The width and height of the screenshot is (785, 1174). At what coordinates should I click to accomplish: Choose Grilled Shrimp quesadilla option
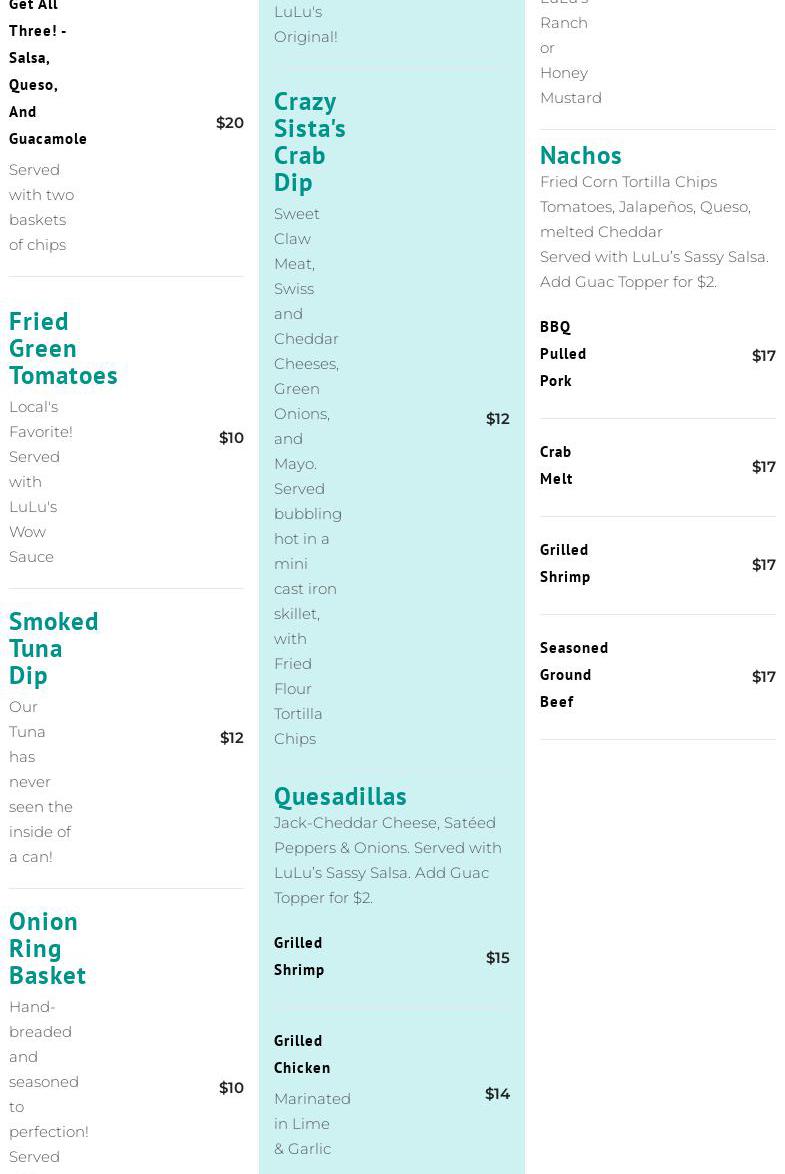[x=299, y=956]
